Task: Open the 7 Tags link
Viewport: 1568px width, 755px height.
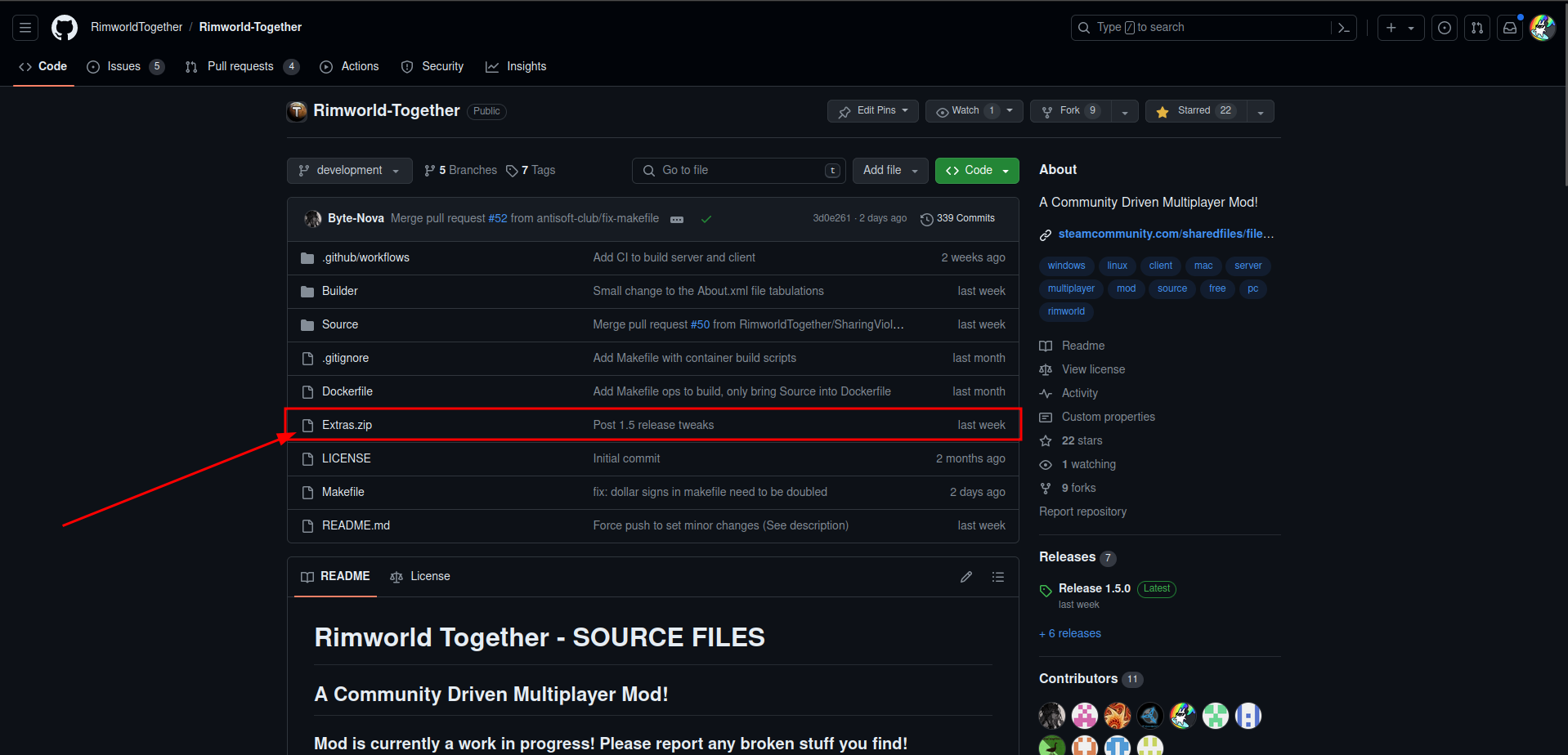Action: pyautogui.click(x=531, y=171)
